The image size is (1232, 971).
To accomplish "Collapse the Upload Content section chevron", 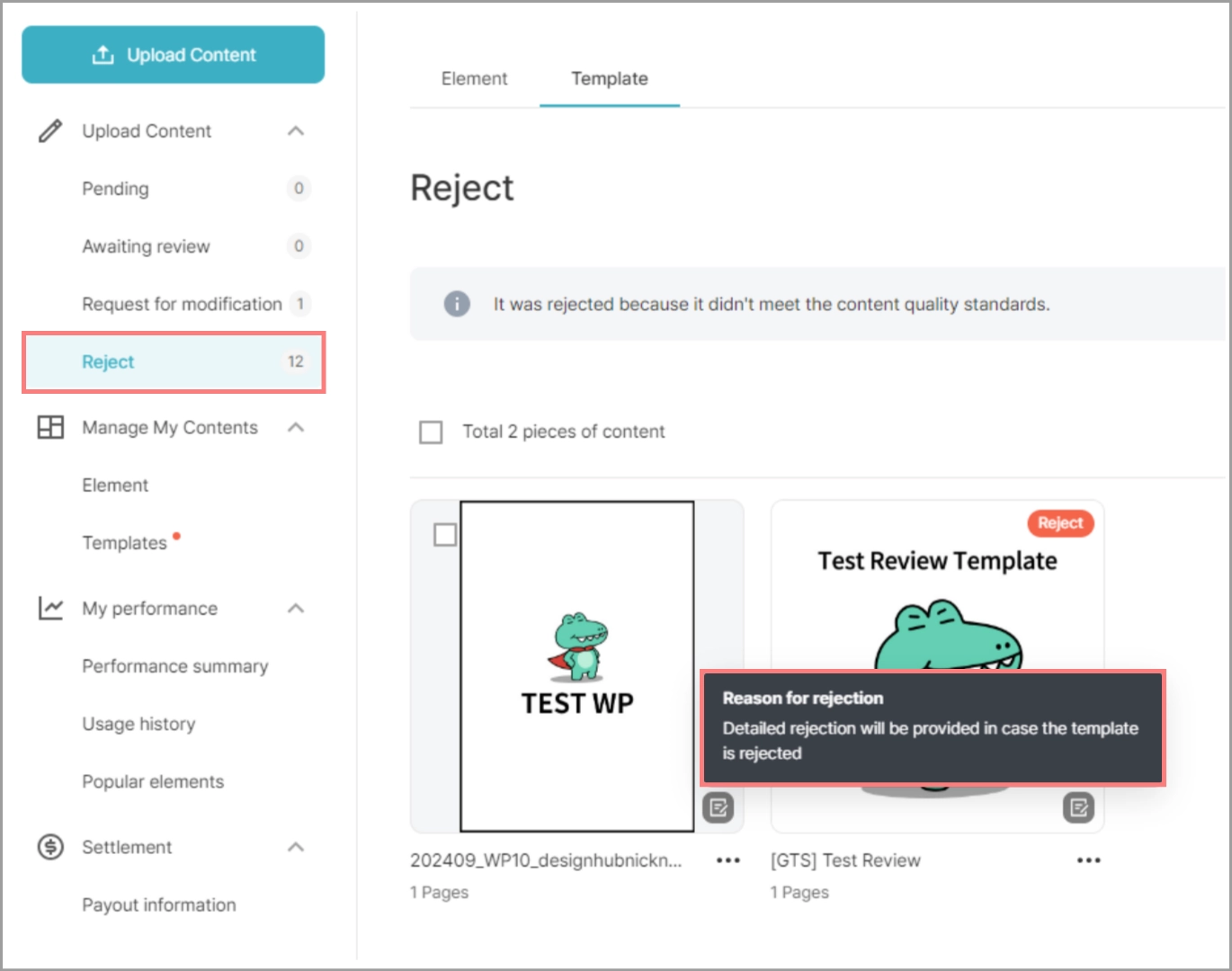I will 296,131.
